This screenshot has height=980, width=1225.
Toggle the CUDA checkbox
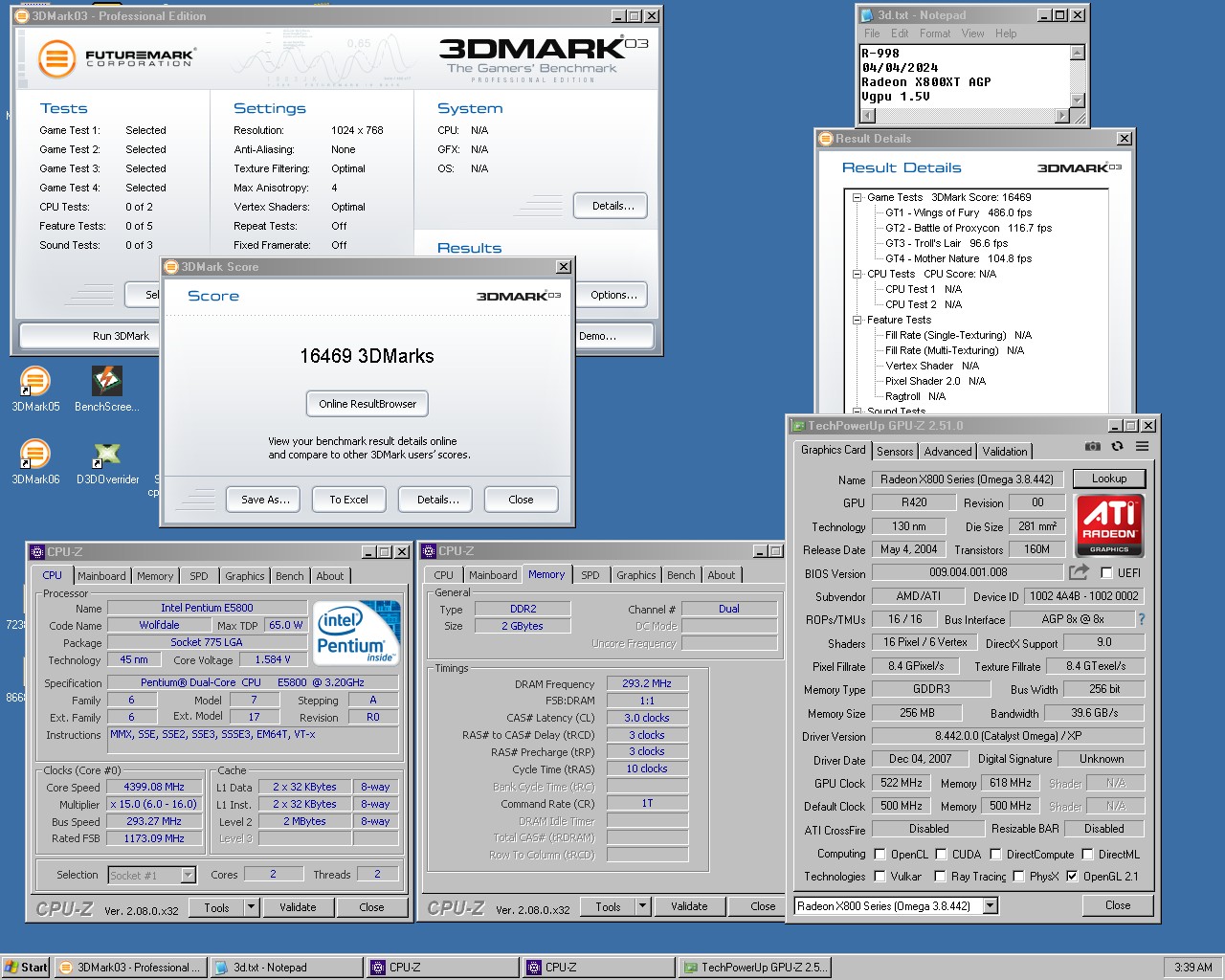pos(941,855)
